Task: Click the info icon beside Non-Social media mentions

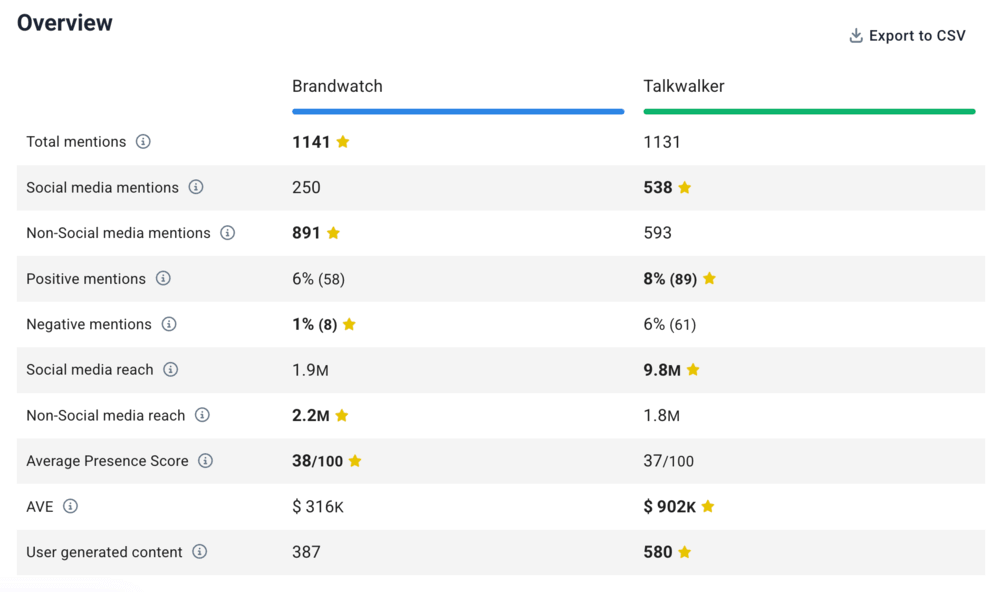Action: tap(225, 233)
